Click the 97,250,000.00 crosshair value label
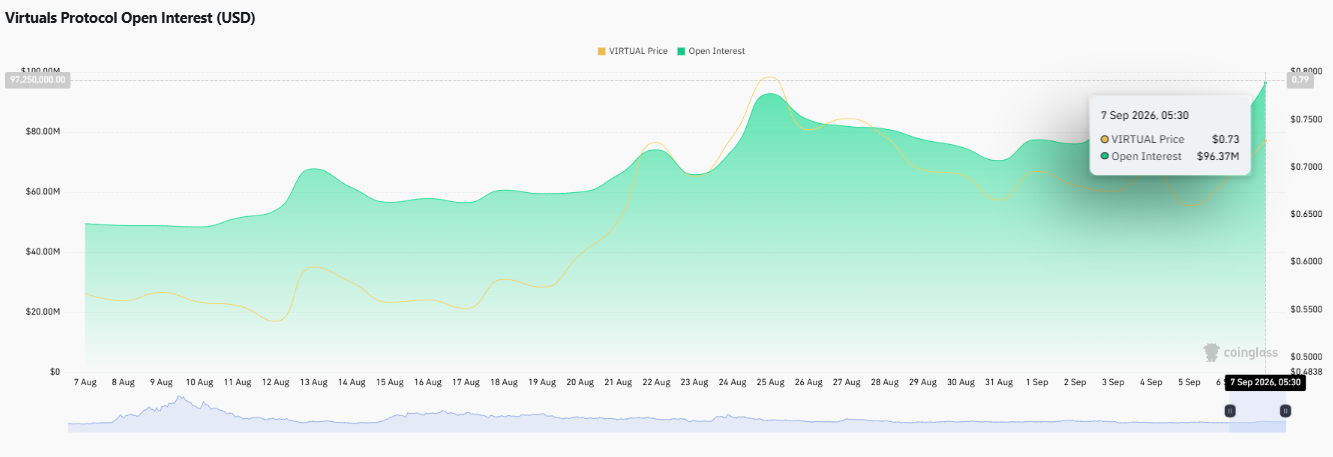This screenshot has height=457, width=1333. click(38, 79)
